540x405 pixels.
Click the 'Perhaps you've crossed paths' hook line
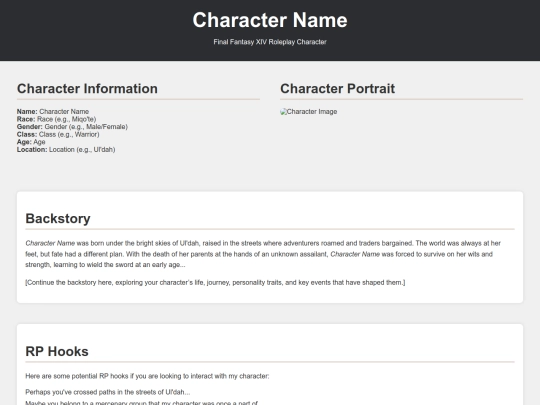point(108,392)
